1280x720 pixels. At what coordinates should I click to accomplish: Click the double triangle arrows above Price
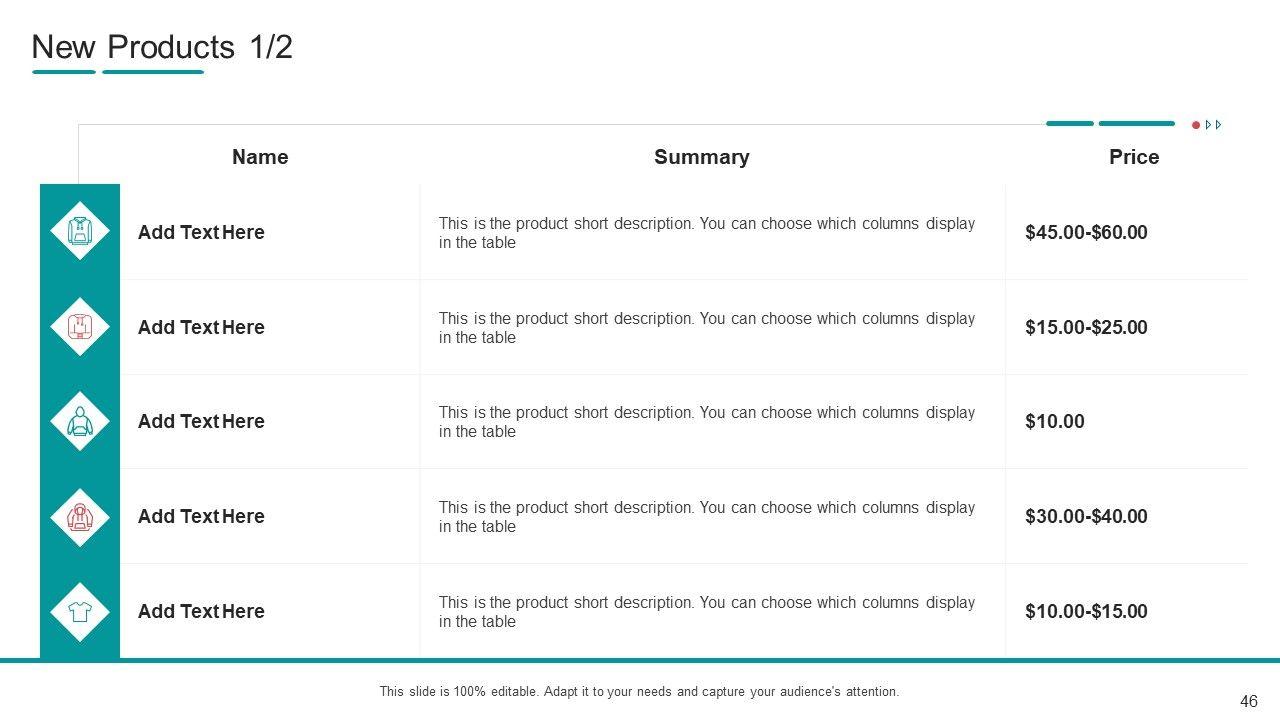[1214, 125]
